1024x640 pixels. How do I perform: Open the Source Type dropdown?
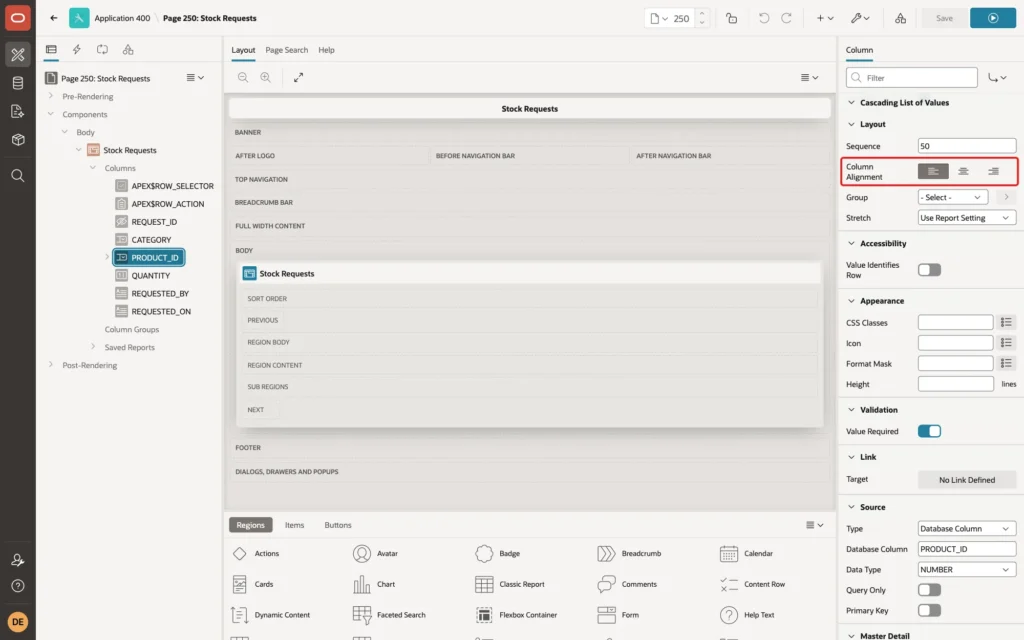click(967, 528)
